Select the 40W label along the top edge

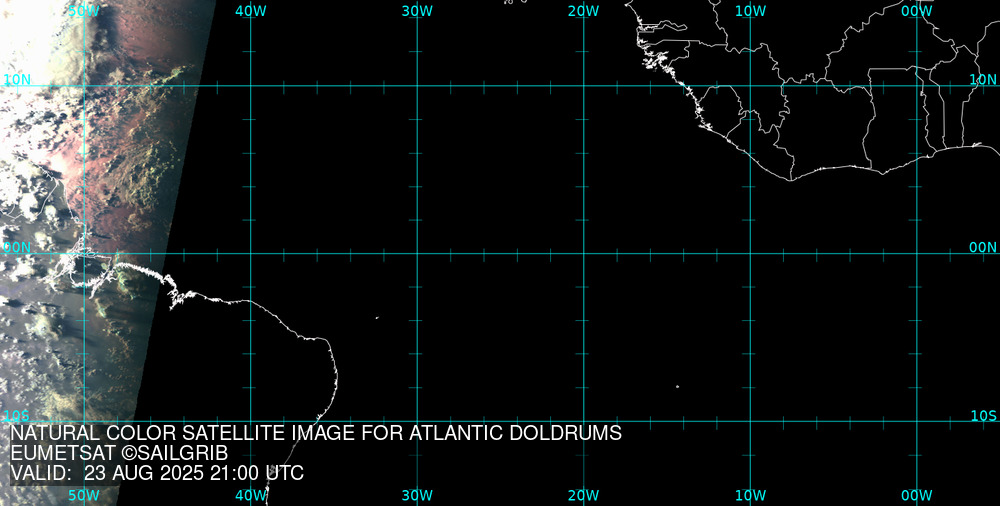click(x=251, y=11)
